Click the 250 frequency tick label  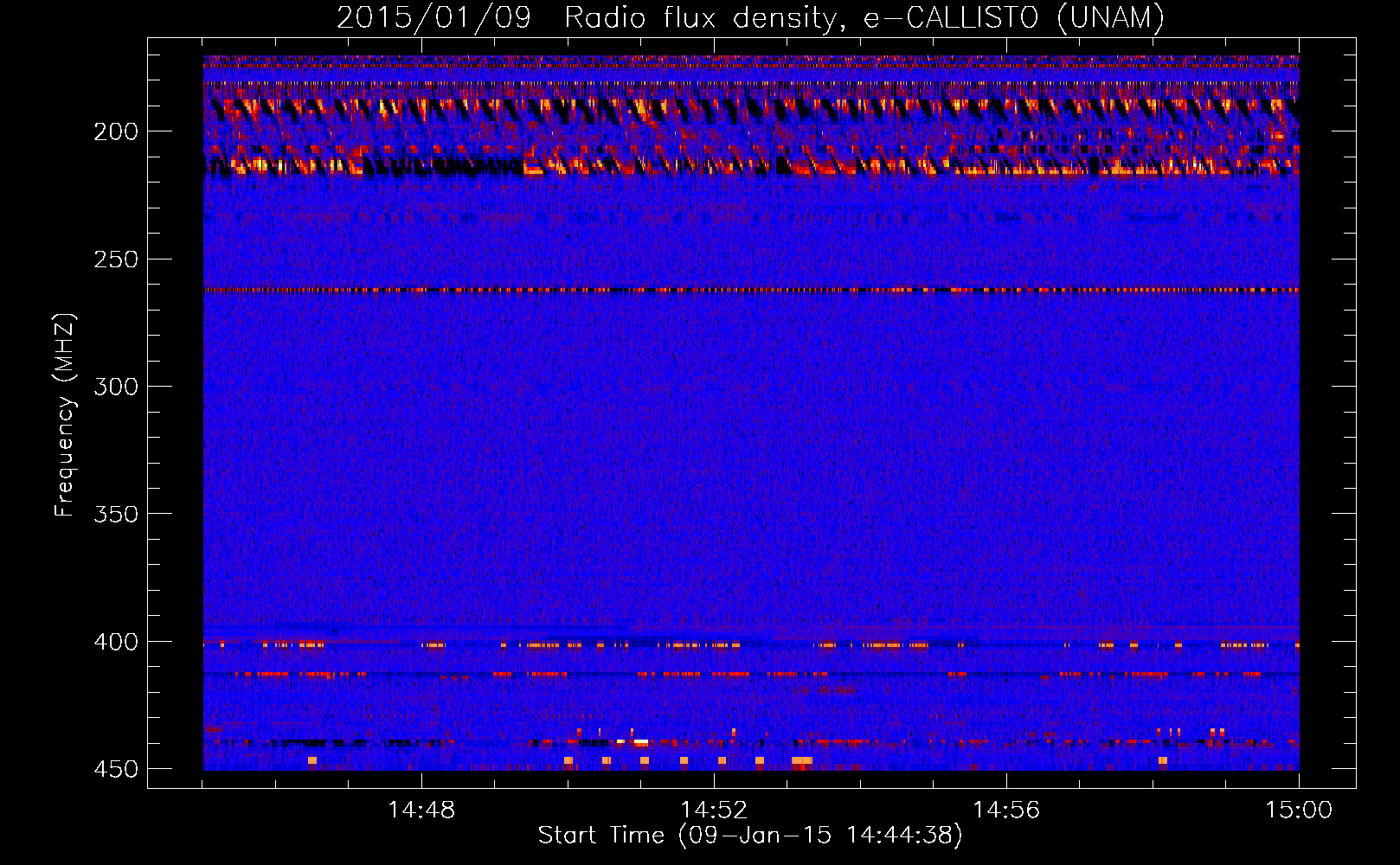click(x=115, y=259)
